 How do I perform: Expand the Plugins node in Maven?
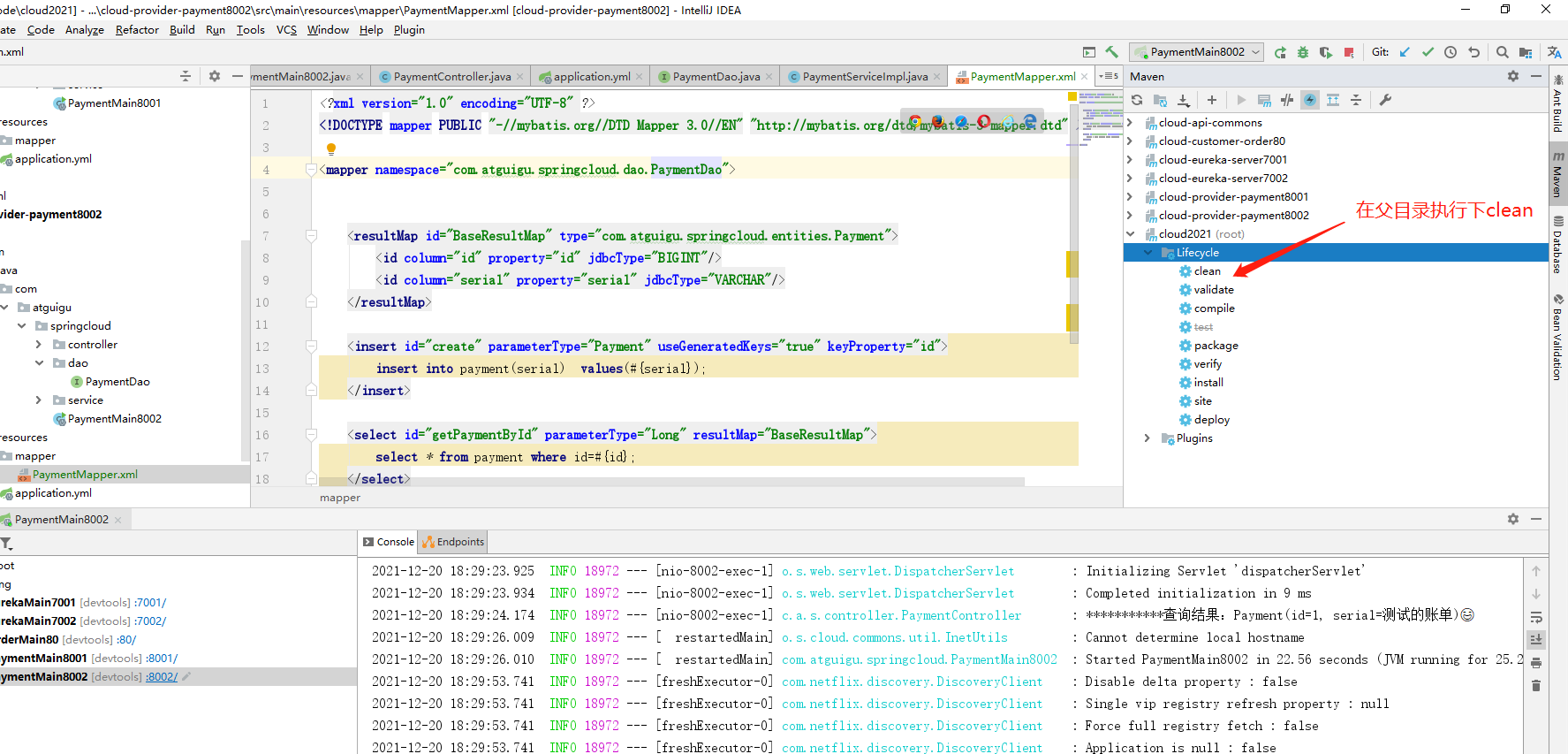1148,438
